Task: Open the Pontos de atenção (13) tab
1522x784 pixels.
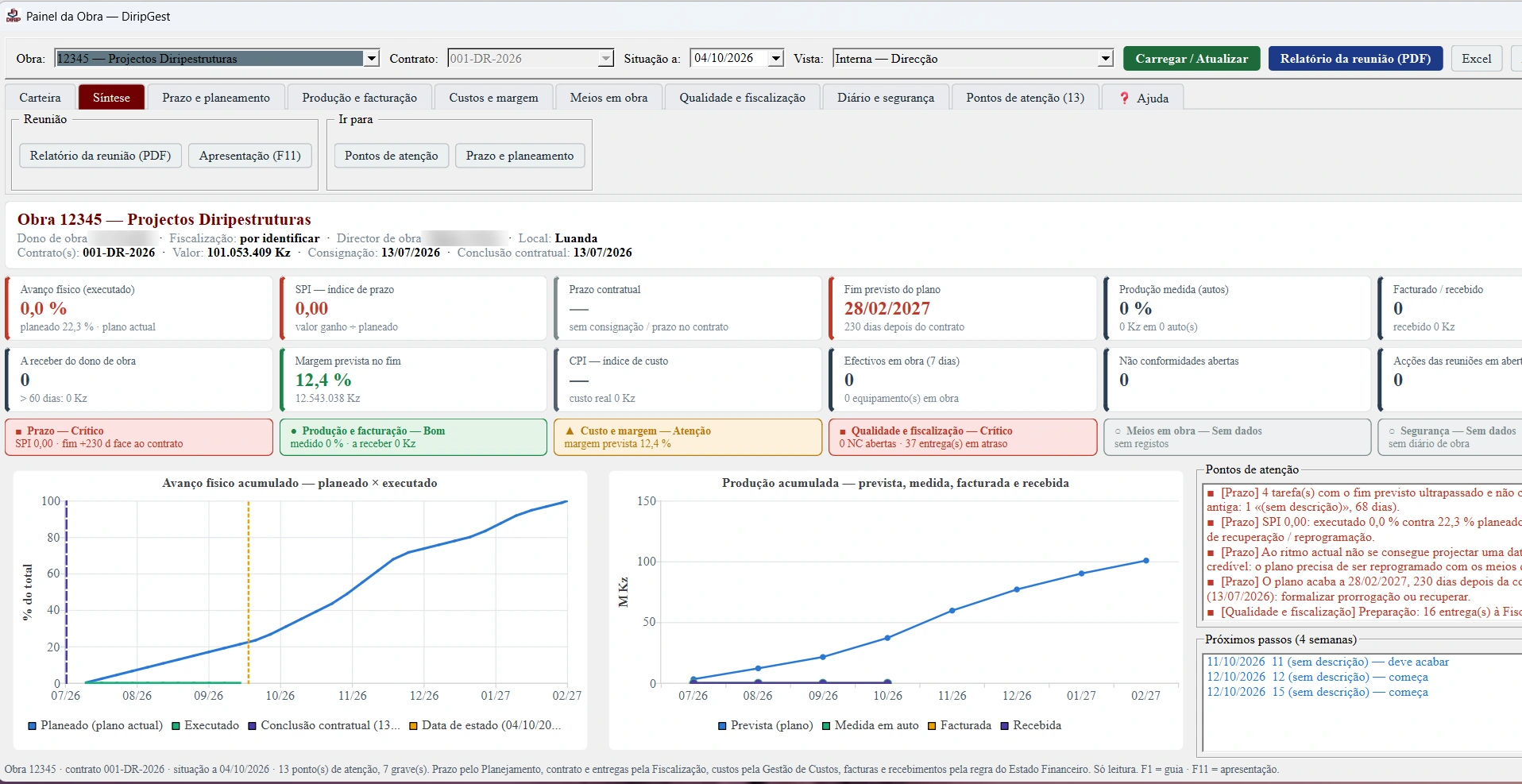Action: 1025,98
